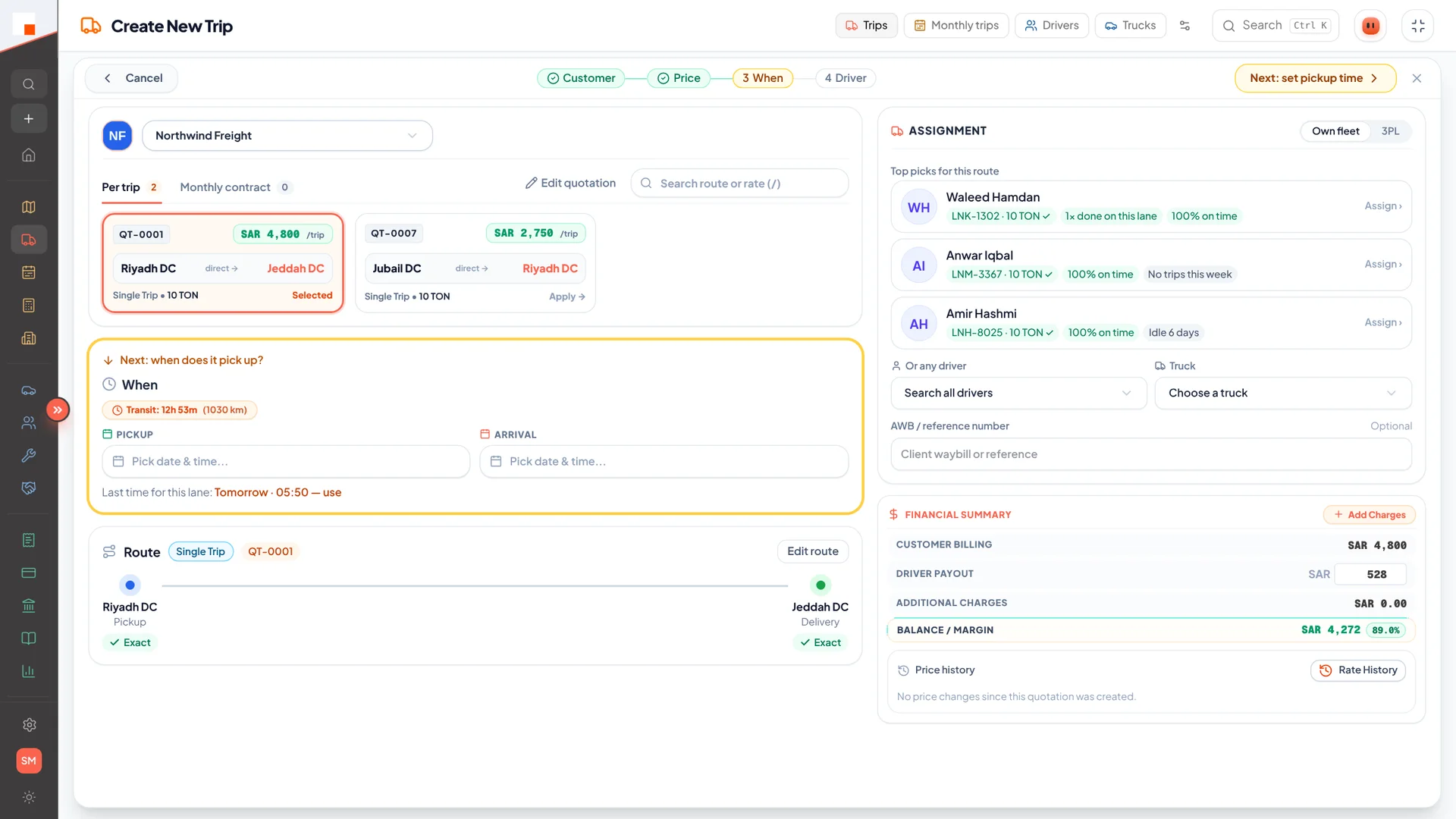Click the fullscreen collapse icon
This screenshot has width=1456, height=819.
(1417, 26)
